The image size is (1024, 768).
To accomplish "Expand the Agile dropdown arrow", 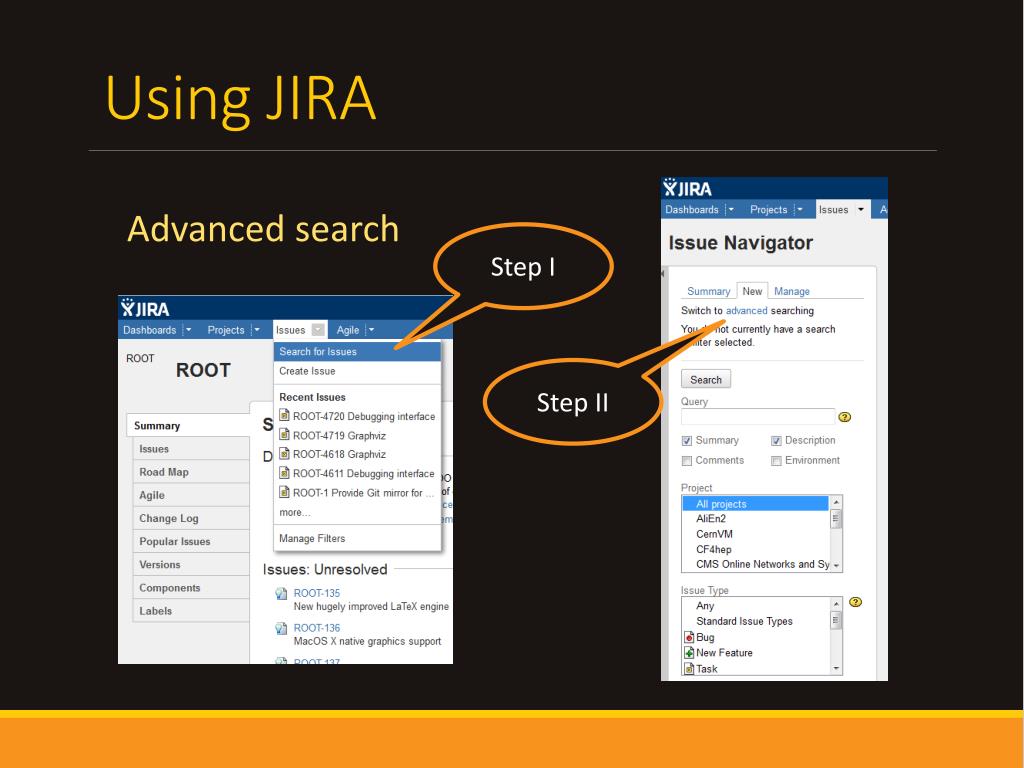I will (371, 330).
